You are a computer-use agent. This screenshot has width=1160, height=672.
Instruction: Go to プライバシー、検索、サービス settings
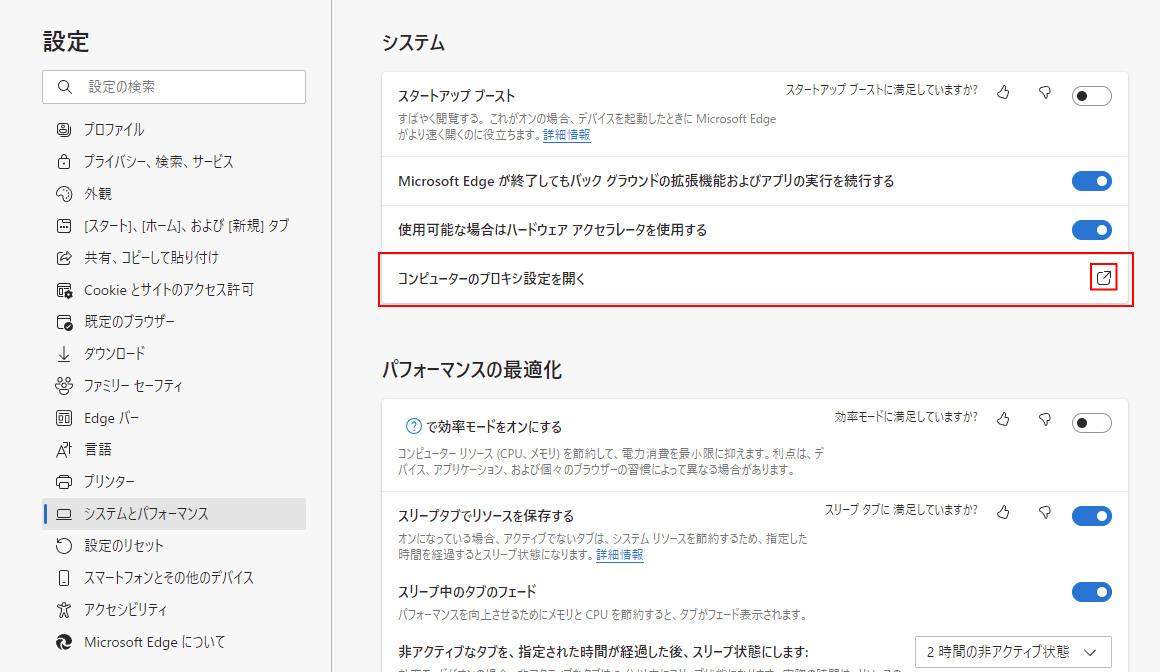(x=174, y=161)
